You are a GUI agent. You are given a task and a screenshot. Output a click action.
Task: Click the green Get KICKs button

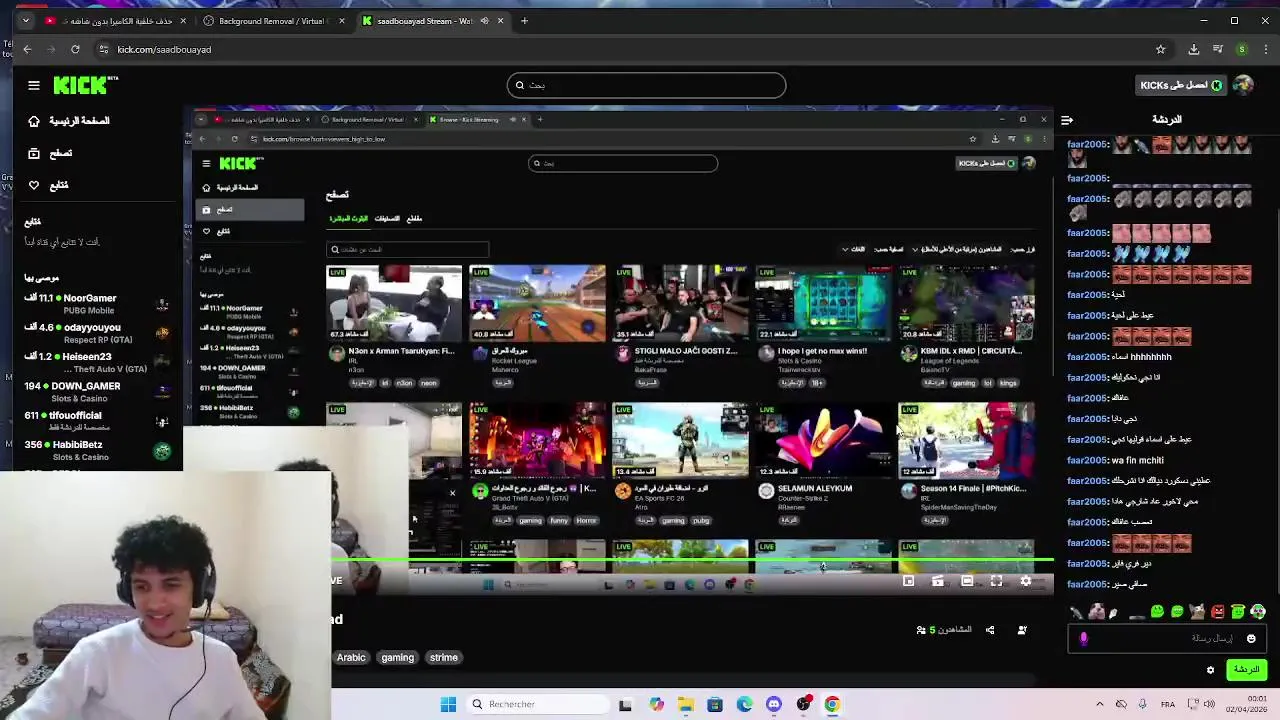pos(1181,86)
